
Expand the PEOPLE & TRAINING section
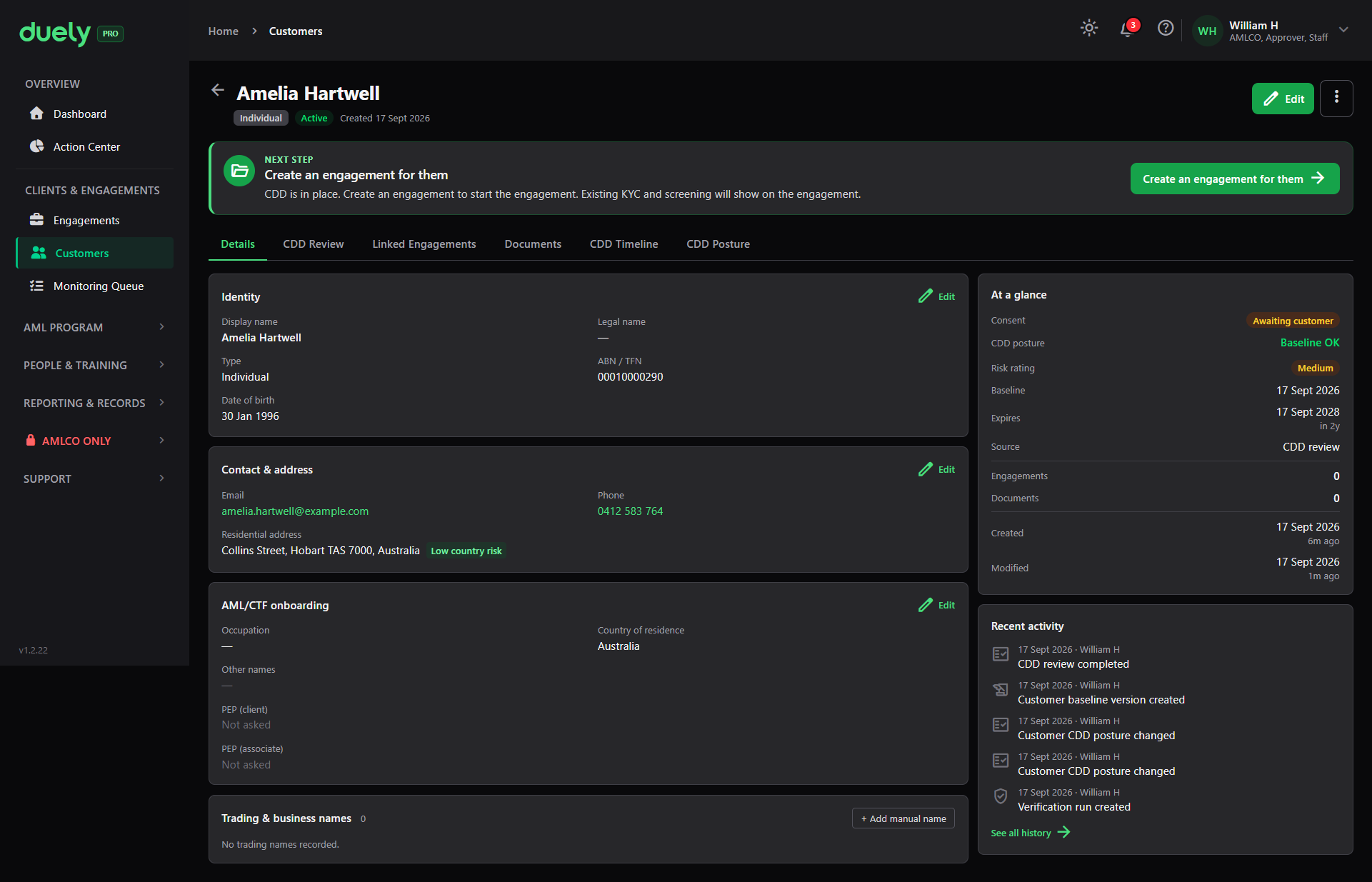[94, 365]
